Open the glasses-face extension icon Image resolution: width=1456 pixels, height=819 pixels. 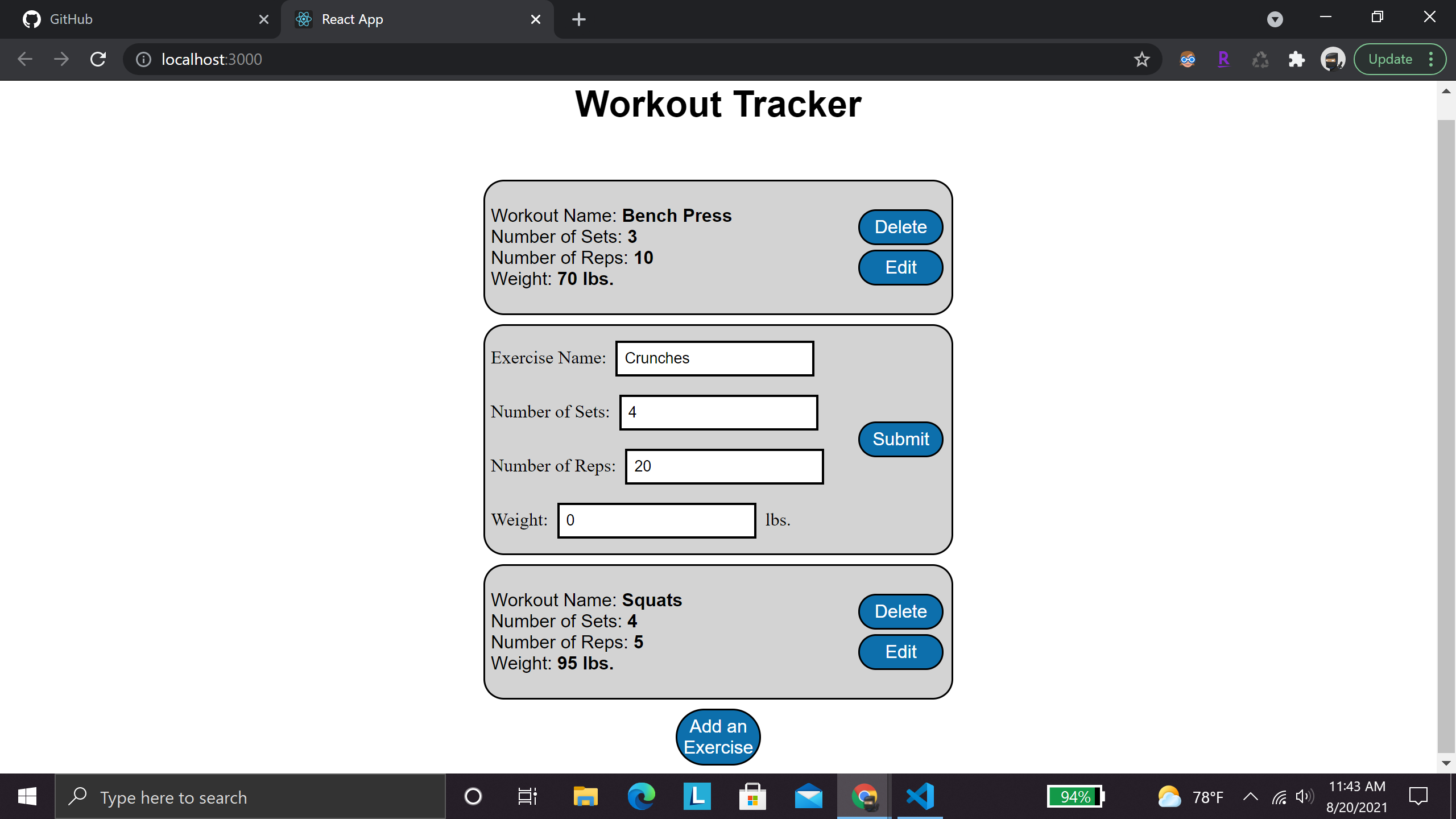(1188, 59)
